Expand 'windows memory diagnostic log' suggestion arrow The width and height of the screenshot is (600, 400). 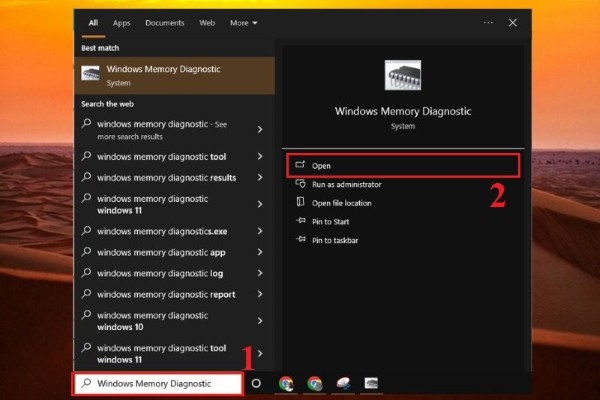click(260, 273)
